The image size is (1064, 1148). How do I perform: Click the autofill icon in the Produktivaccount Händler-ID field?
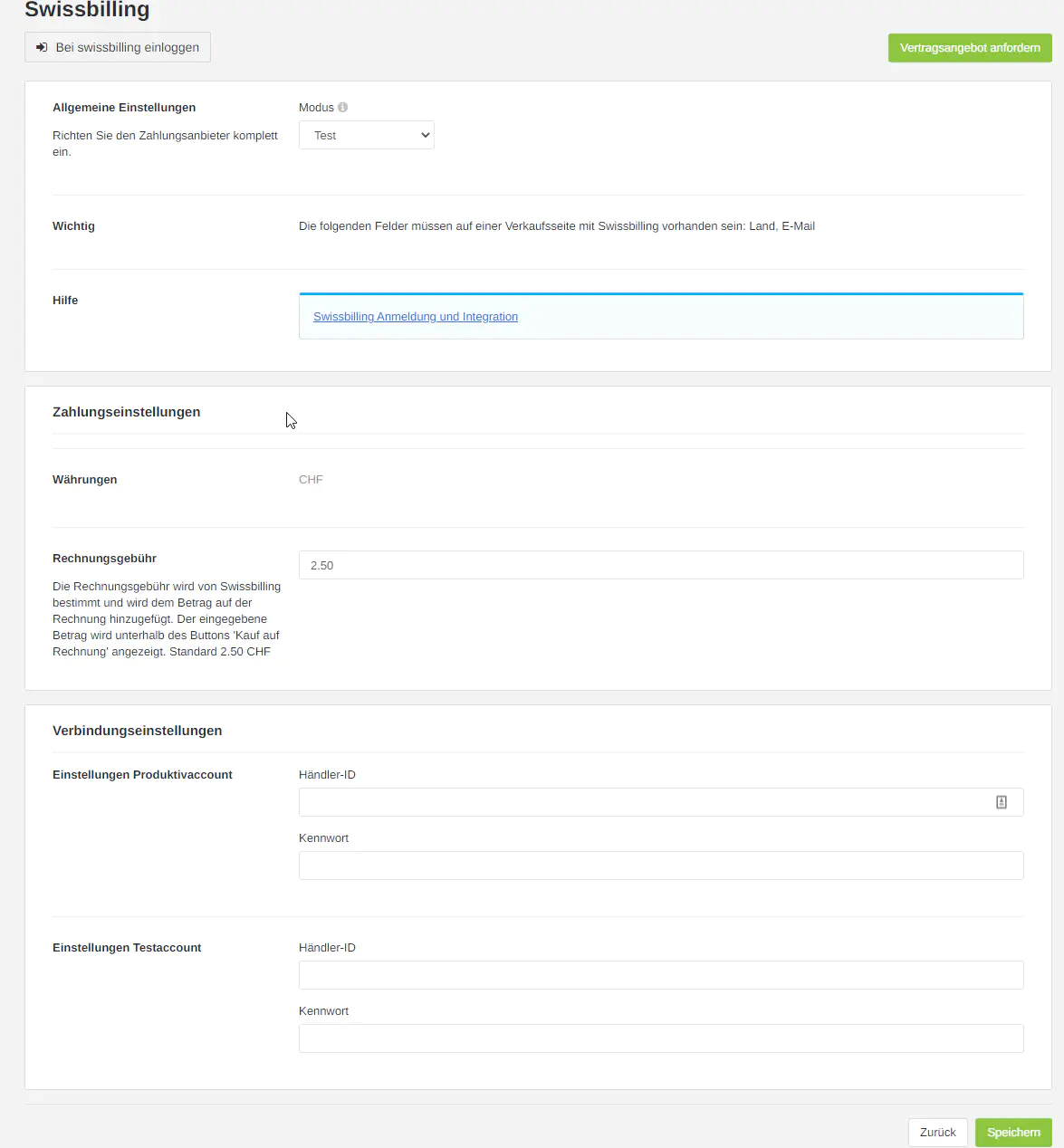point(1002,802)
